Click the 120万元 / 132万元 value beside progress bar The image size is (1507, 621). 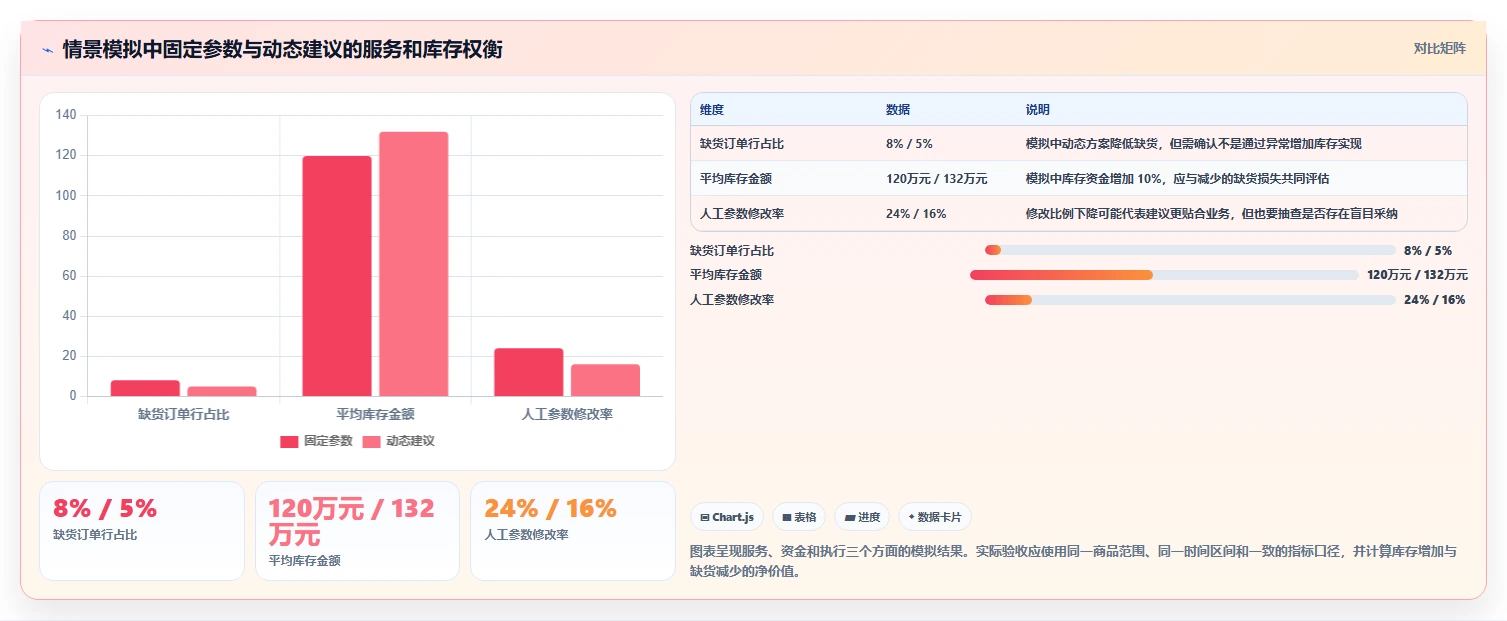click(1417, 275)
